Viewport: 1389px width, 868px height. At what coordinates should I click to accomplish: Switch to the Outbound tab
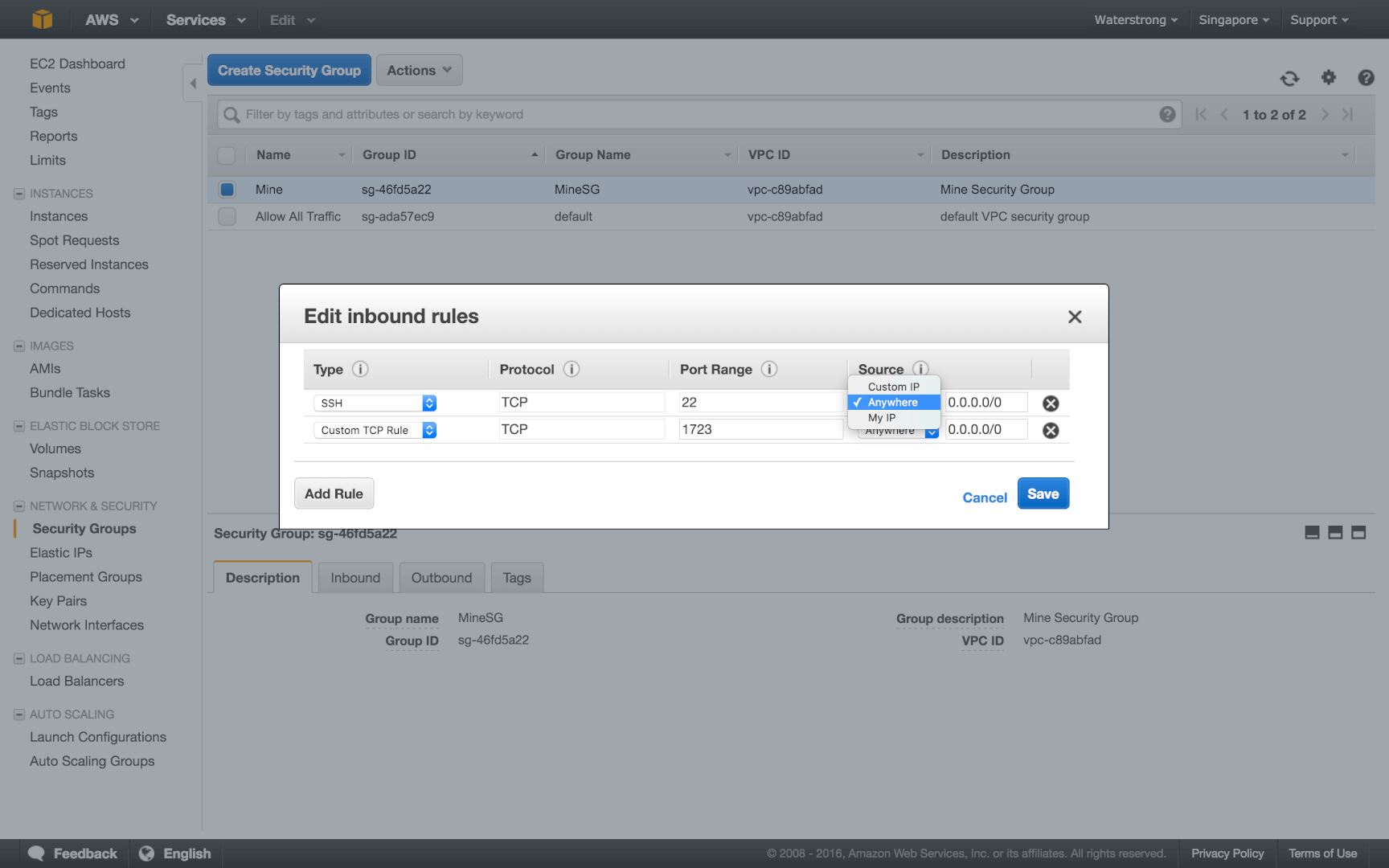[441, 578]
